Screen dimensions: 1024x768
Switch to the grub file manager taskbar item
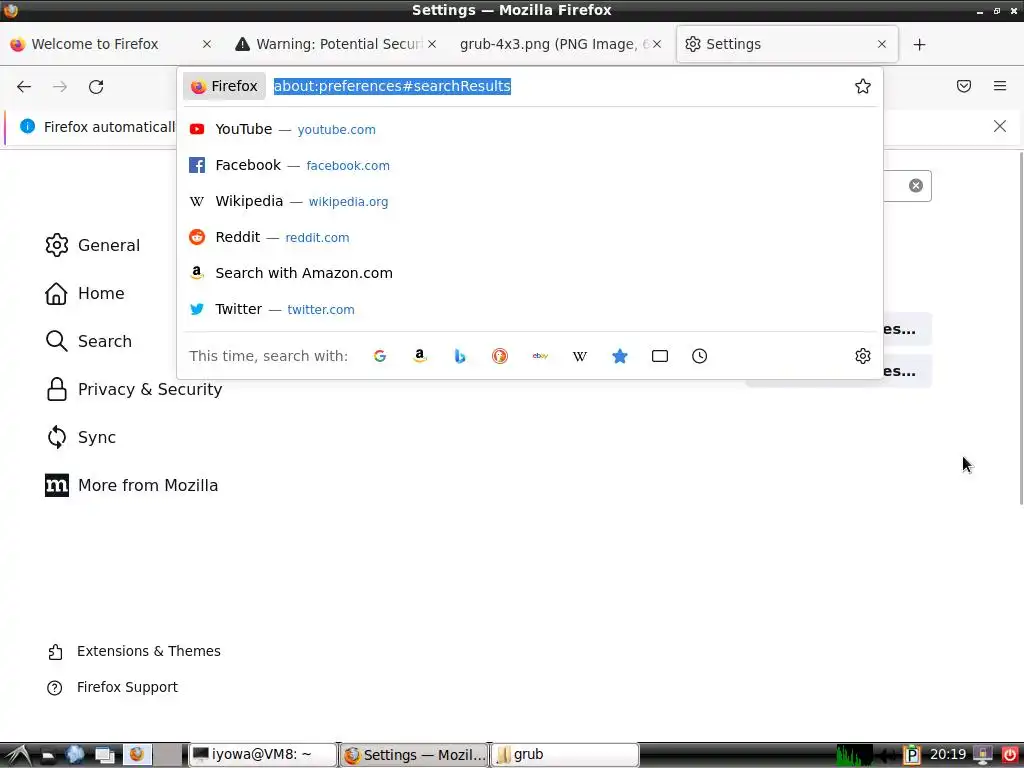click(x=565, y=755)
